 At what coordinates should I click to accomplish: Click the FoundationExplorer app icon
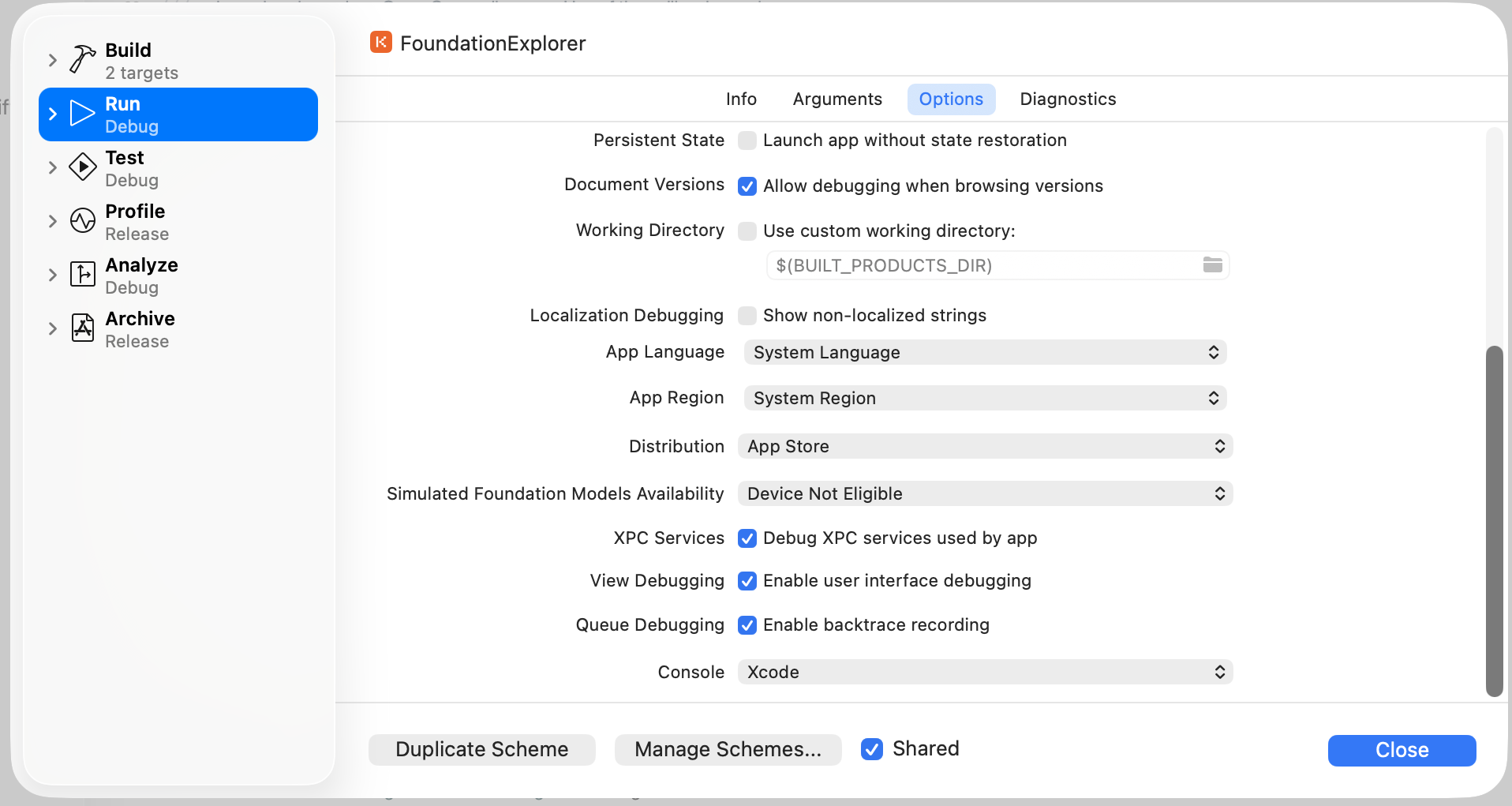381,43
